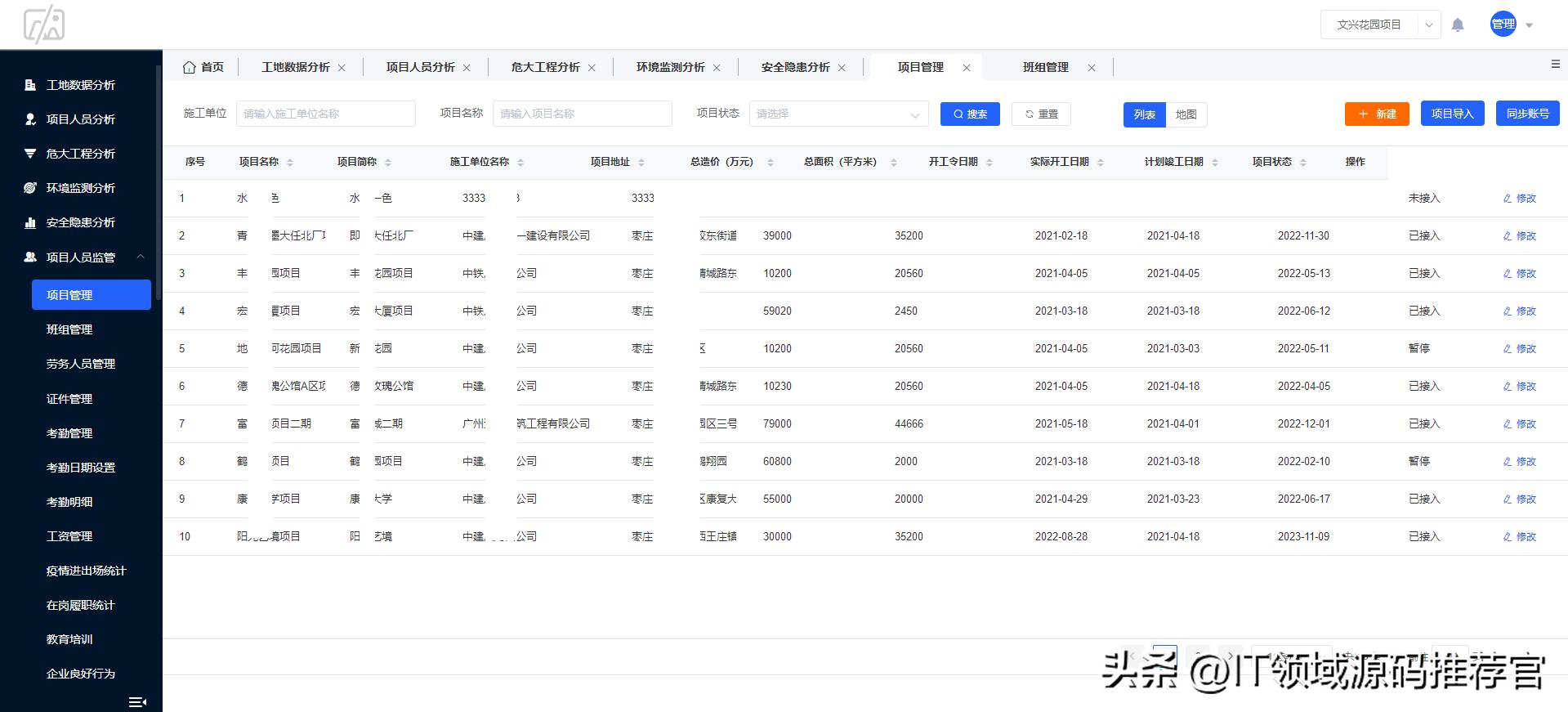Switch to 地图 map view
Viewport: 1568px width, 712px height.
[1186, 114]
